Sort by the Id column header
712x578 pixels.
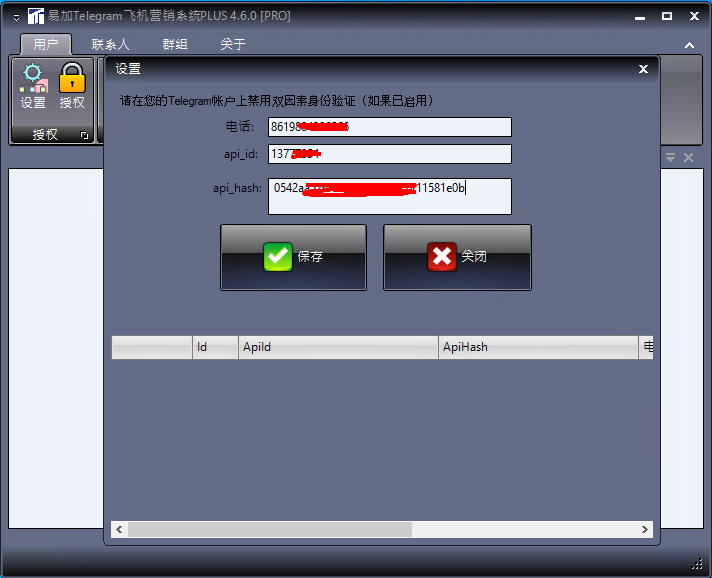[215, 347]
